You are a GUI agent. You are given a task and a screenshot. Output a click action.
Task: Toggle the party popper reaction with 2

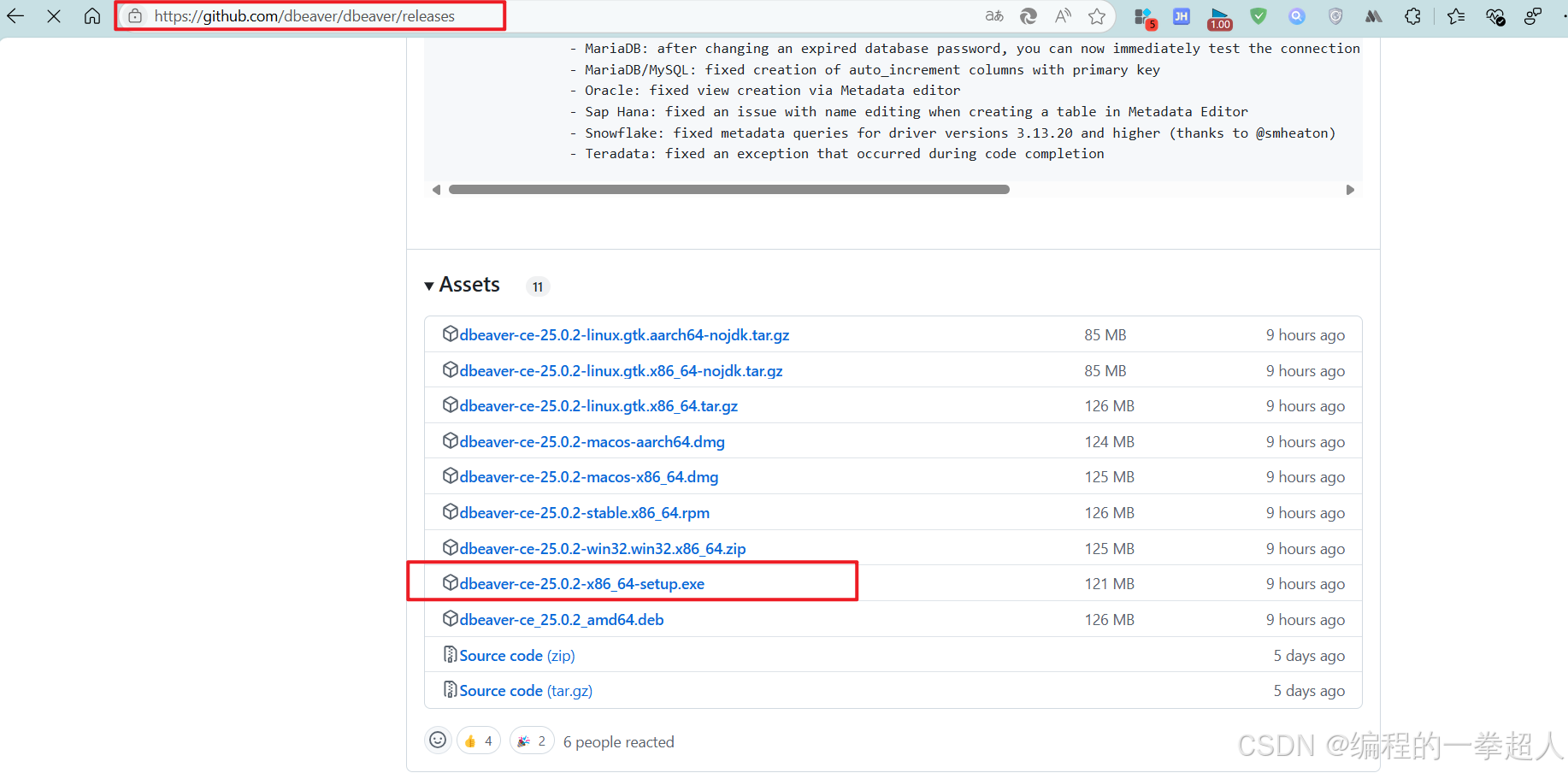(x=532, y=741)
